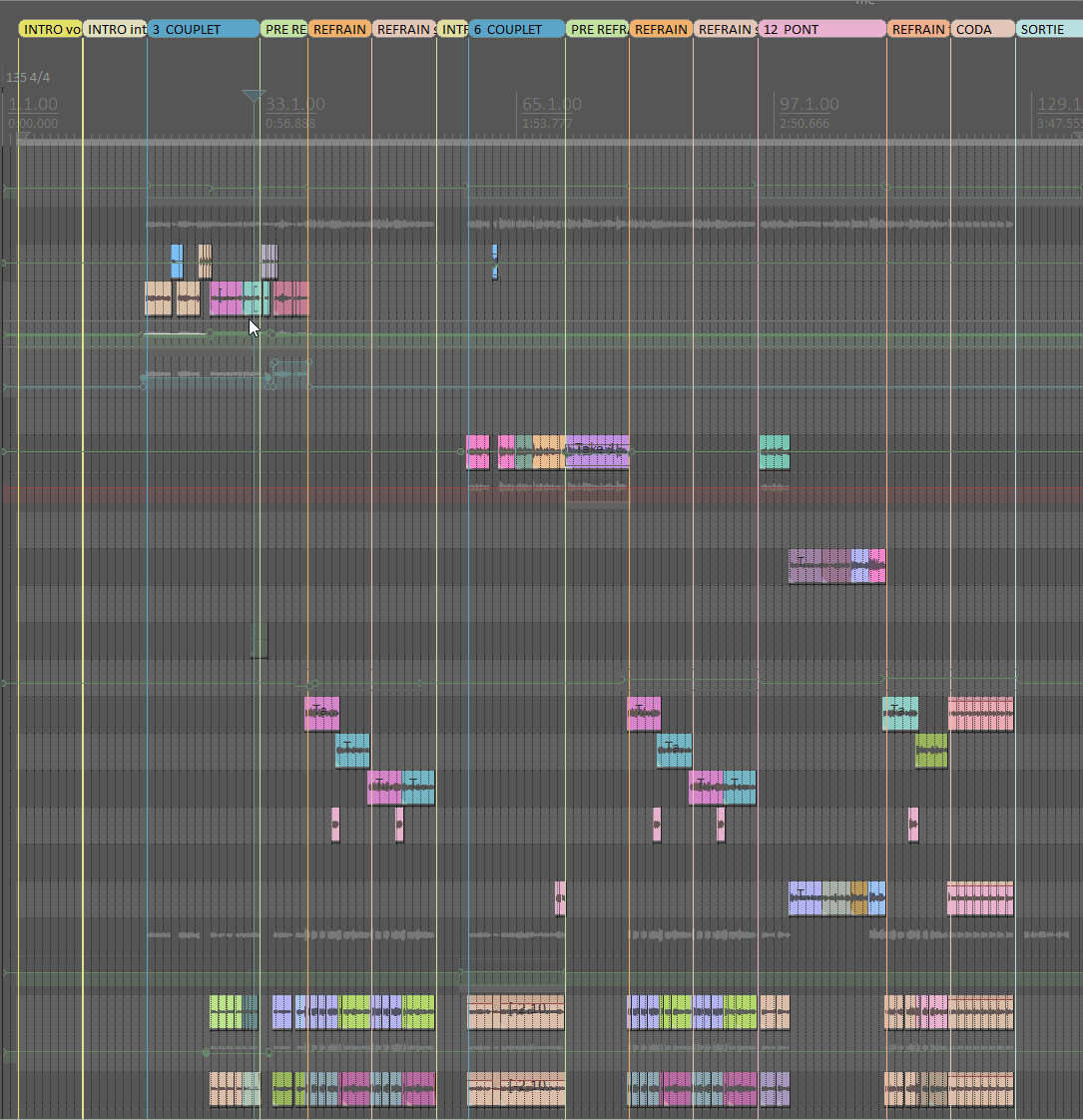
Task: Grab the playhead triangle on the ruler
Action: point(254,96)
